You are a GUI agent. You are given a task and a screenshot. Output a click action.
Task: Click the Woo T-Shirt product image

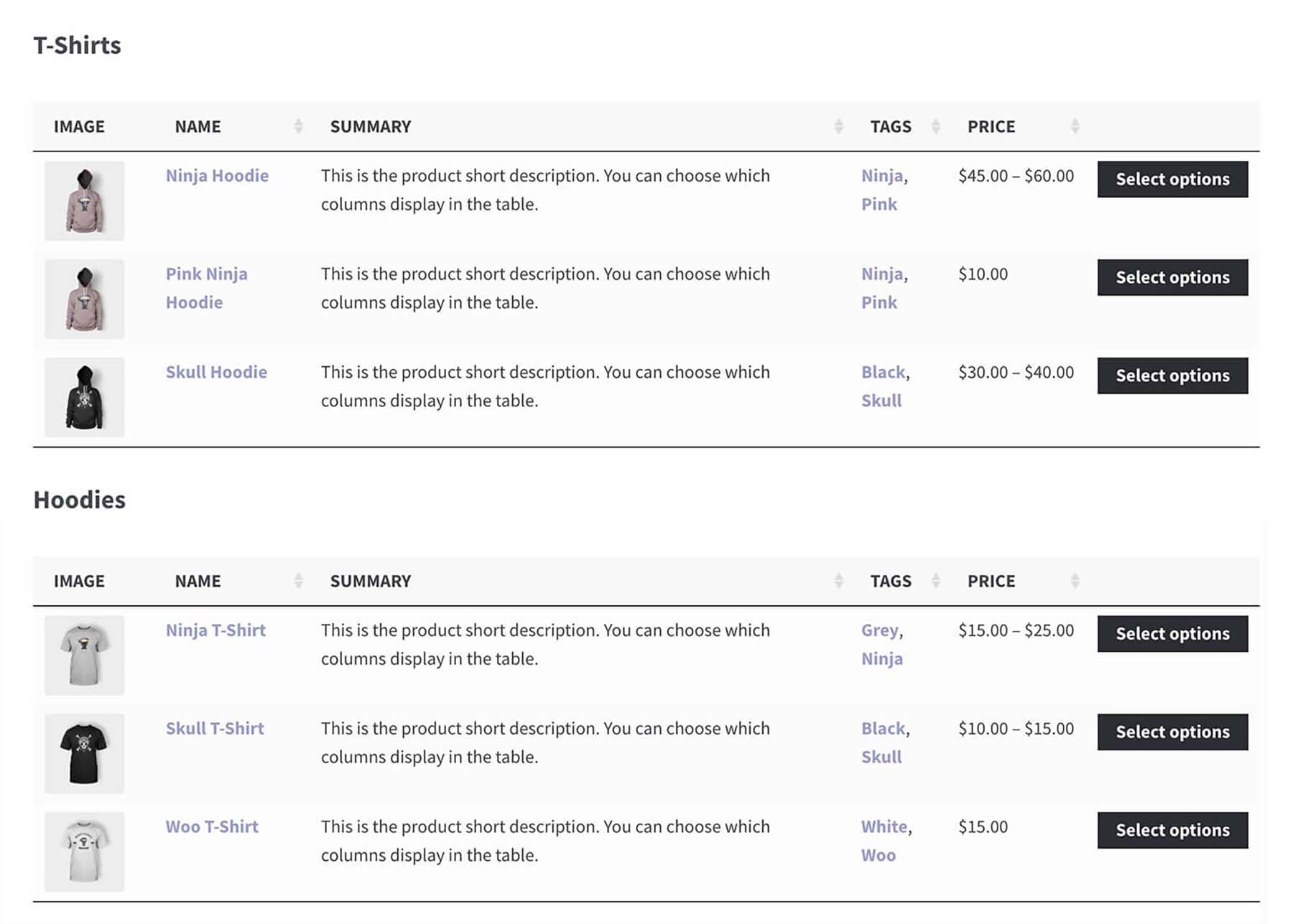(84, 851)
